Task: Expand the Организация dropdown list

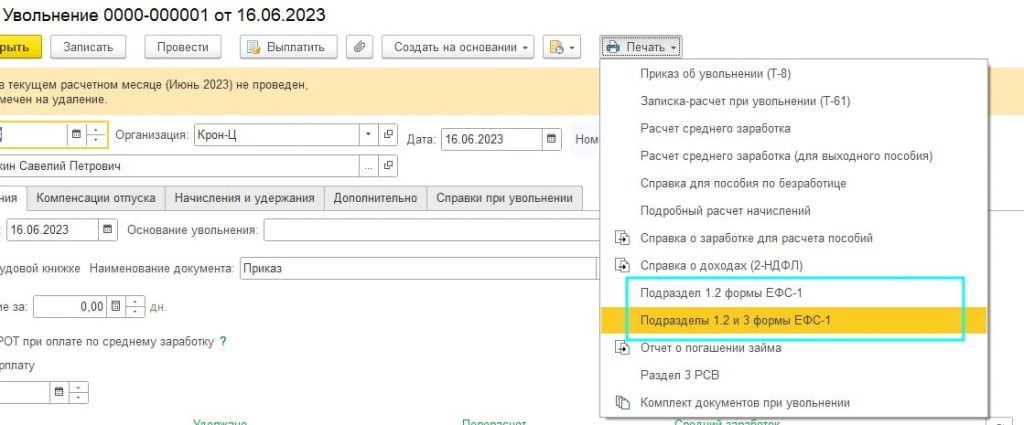Action: [368, 135]
